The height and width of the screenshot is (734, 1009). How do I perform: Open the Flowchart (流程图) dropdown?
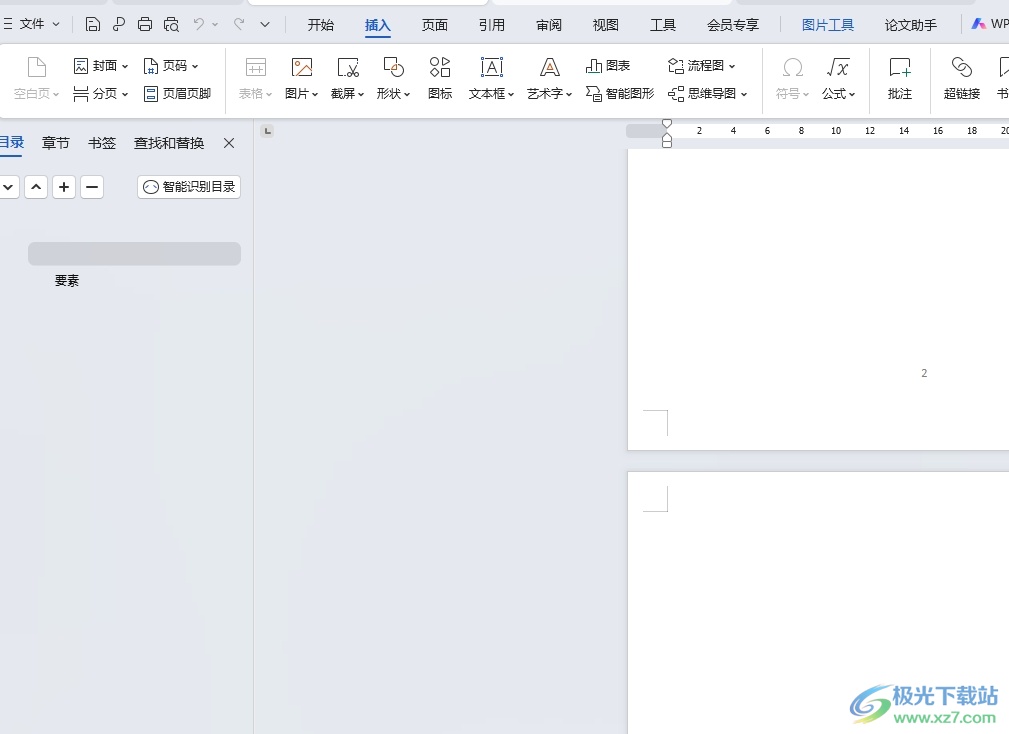(701, 66)
